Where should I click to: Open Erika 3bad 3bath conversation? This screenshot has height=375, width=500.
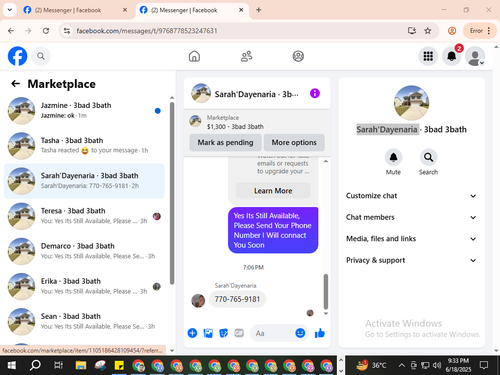tap(84, 286)
